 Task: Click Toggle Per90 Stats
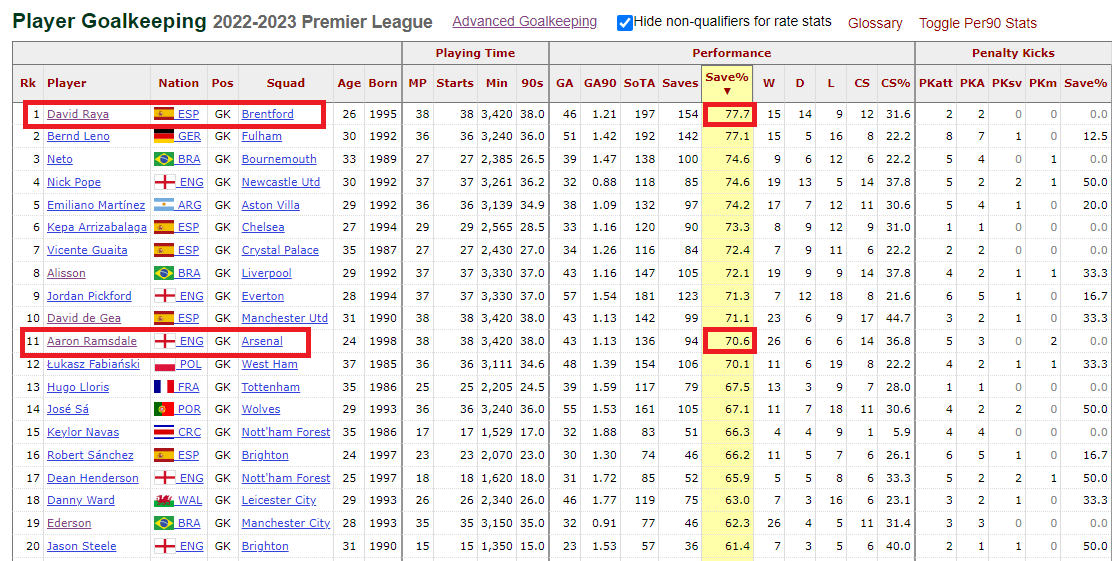978,23
